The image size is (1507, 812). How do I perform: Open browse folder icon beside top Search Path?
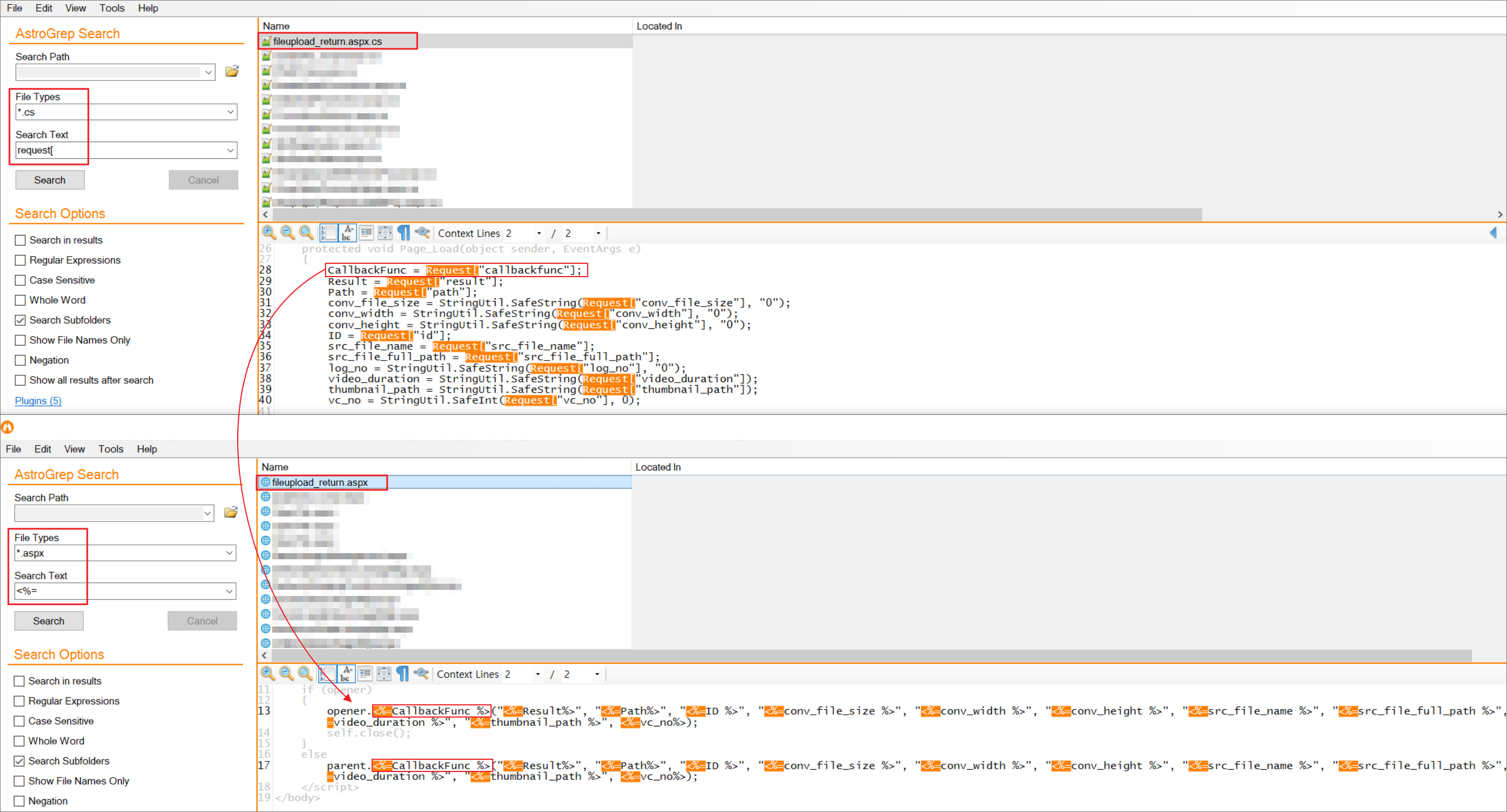pos(232,72)
